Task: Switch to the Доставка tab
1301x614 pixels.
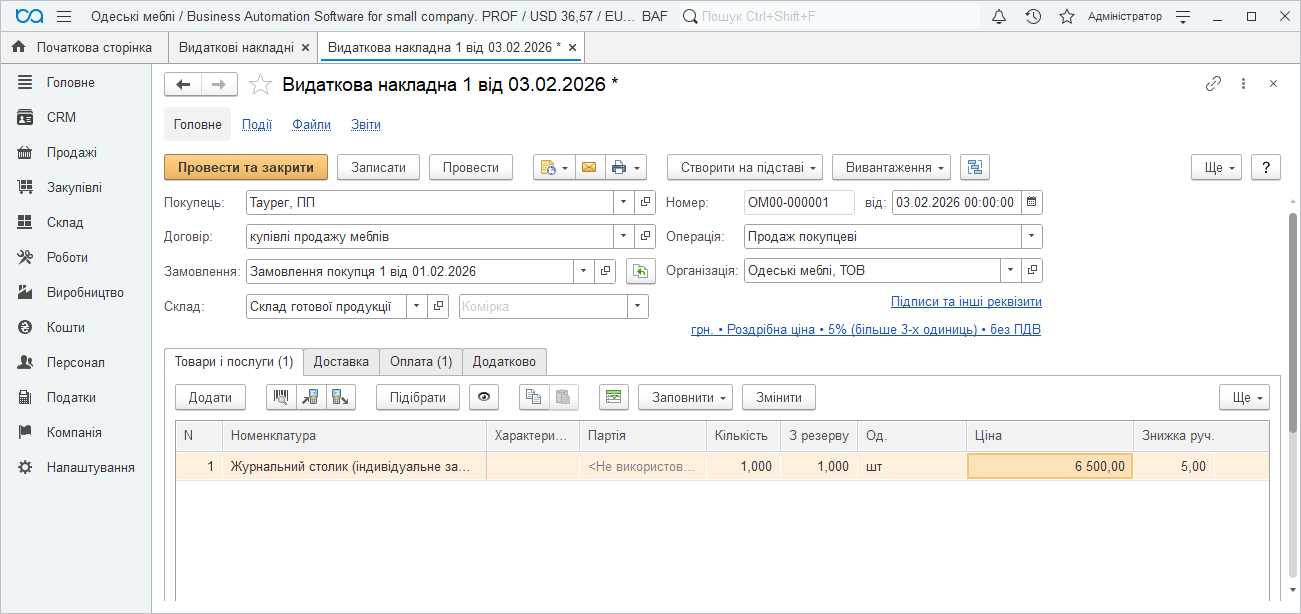Action: [341, 362]
